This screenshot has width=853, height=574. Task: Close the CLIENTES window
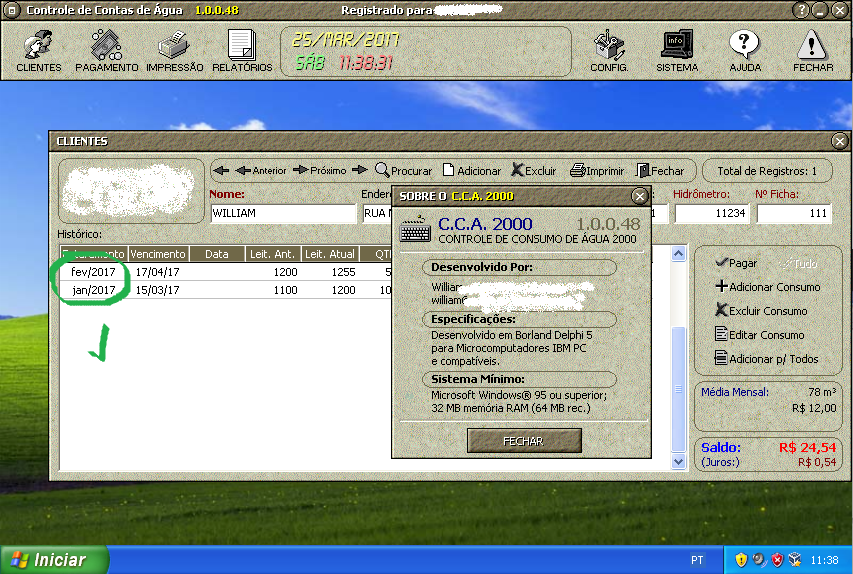click(839, 141)
